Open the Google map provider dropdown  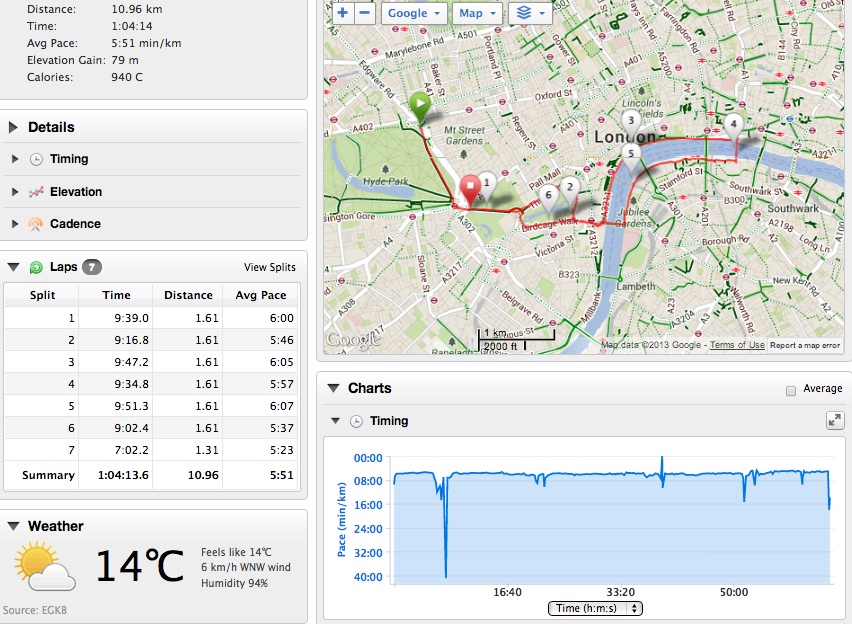pyautogui.click(x=414, y=13)
